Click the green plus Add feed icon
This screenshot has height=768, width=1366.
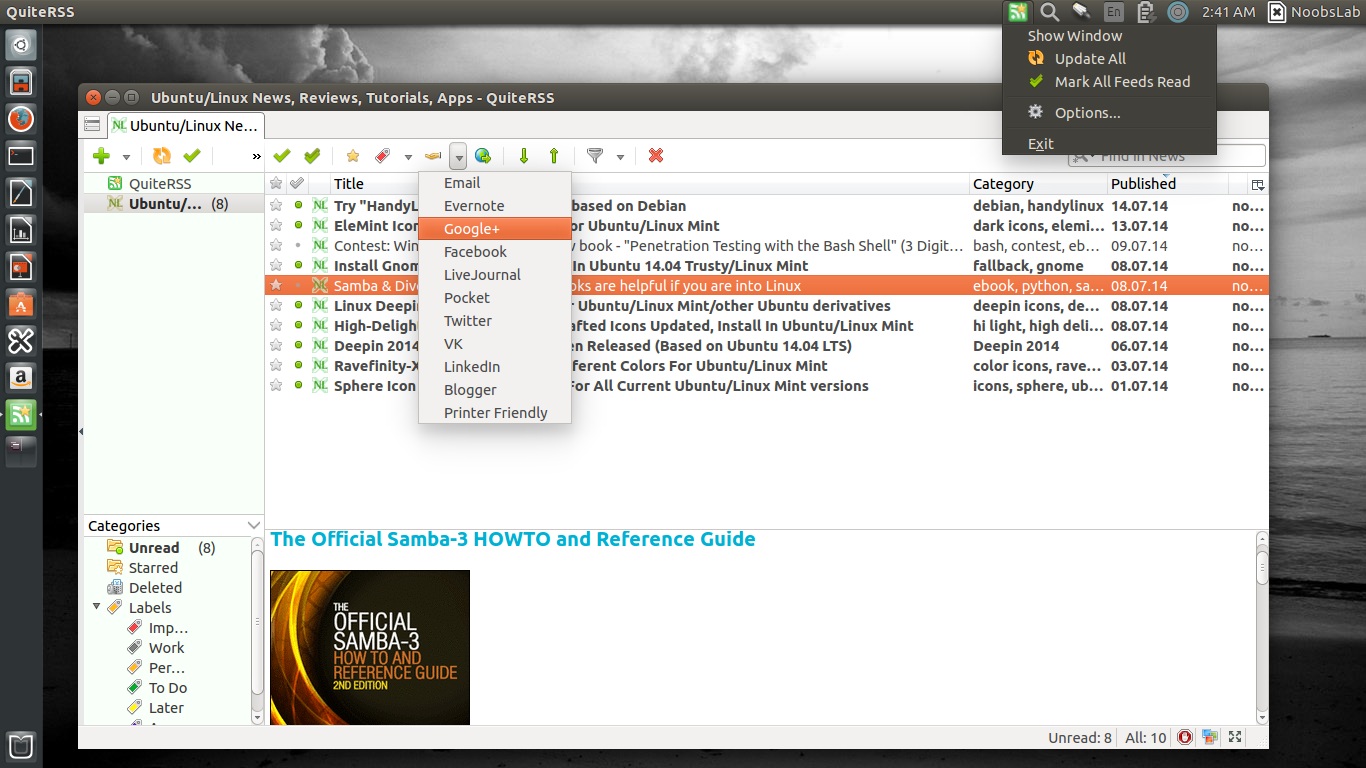[101, 156]
